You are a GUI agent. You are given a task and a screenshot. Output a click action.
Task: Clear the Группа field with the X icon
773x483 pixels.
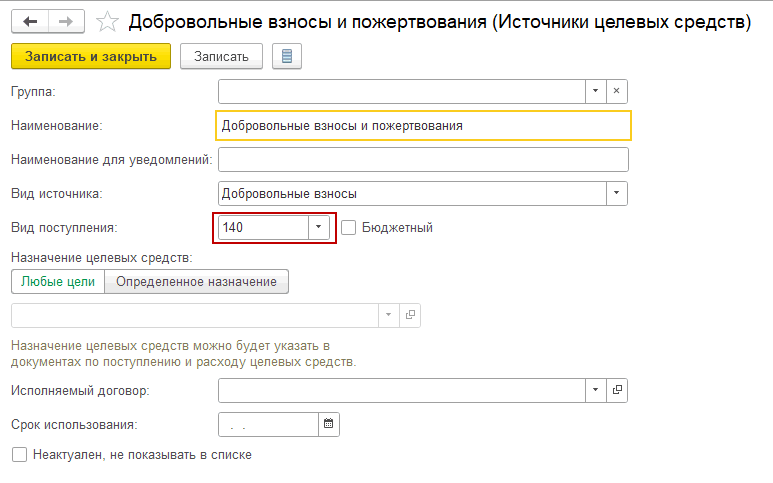click(616, 91)
